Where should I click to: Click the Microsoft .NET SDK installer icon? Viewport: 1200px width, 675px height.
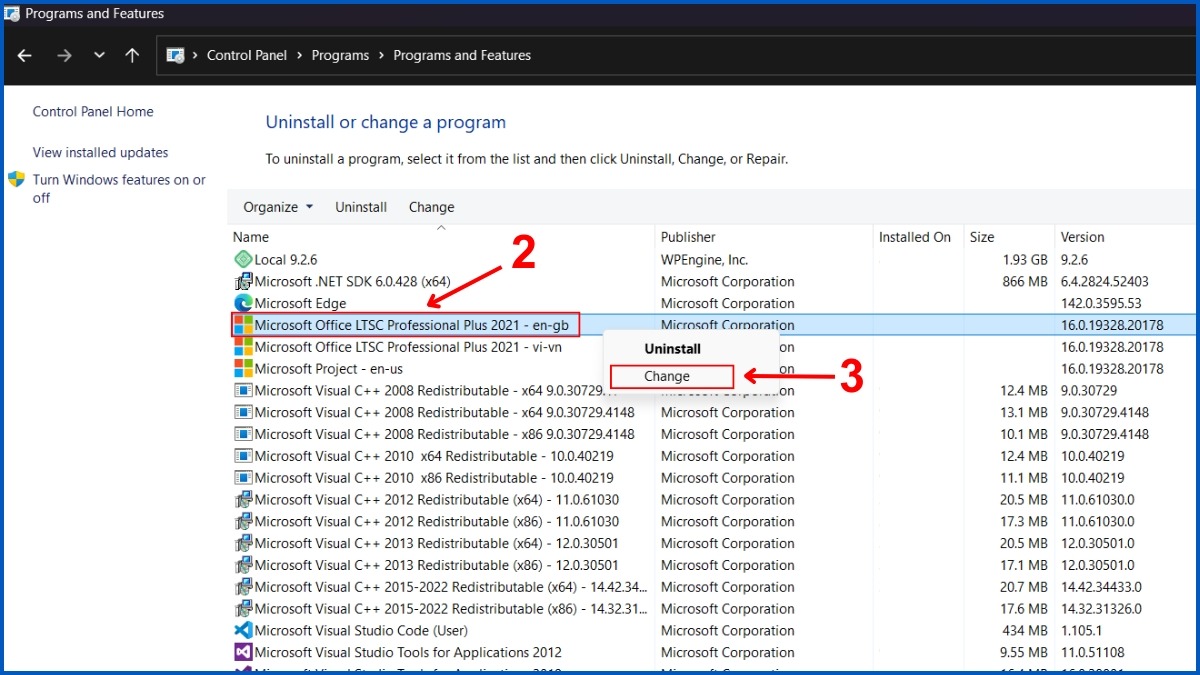point(243,282)
